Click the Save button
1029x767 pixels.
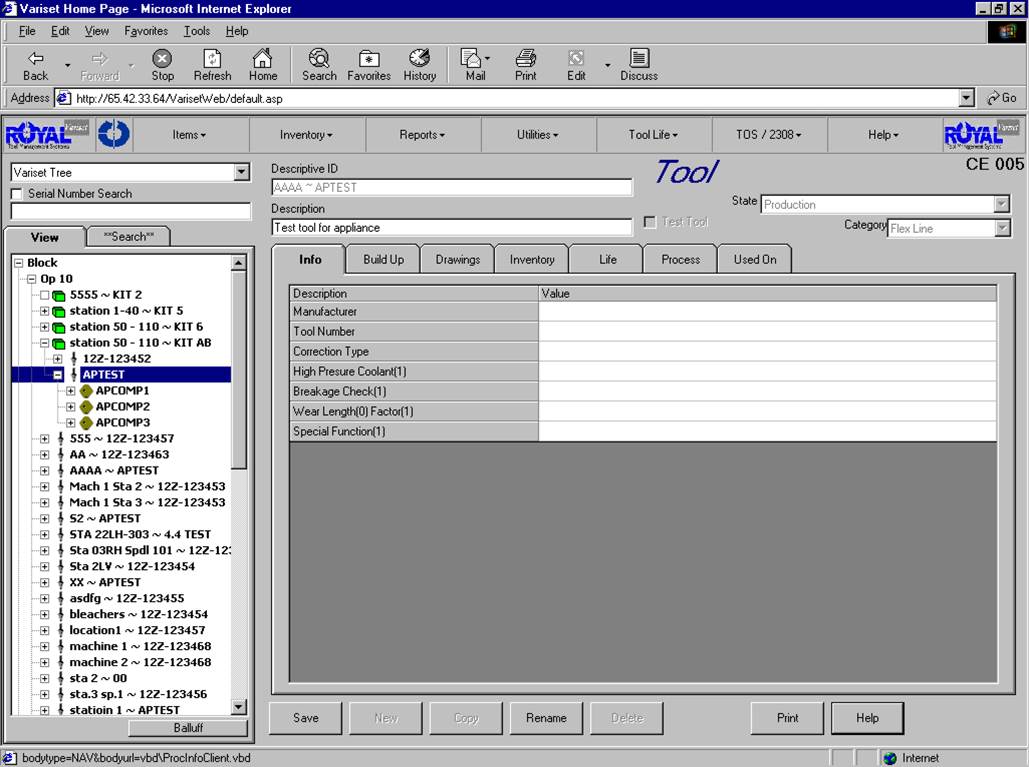[x=306, y=718]
